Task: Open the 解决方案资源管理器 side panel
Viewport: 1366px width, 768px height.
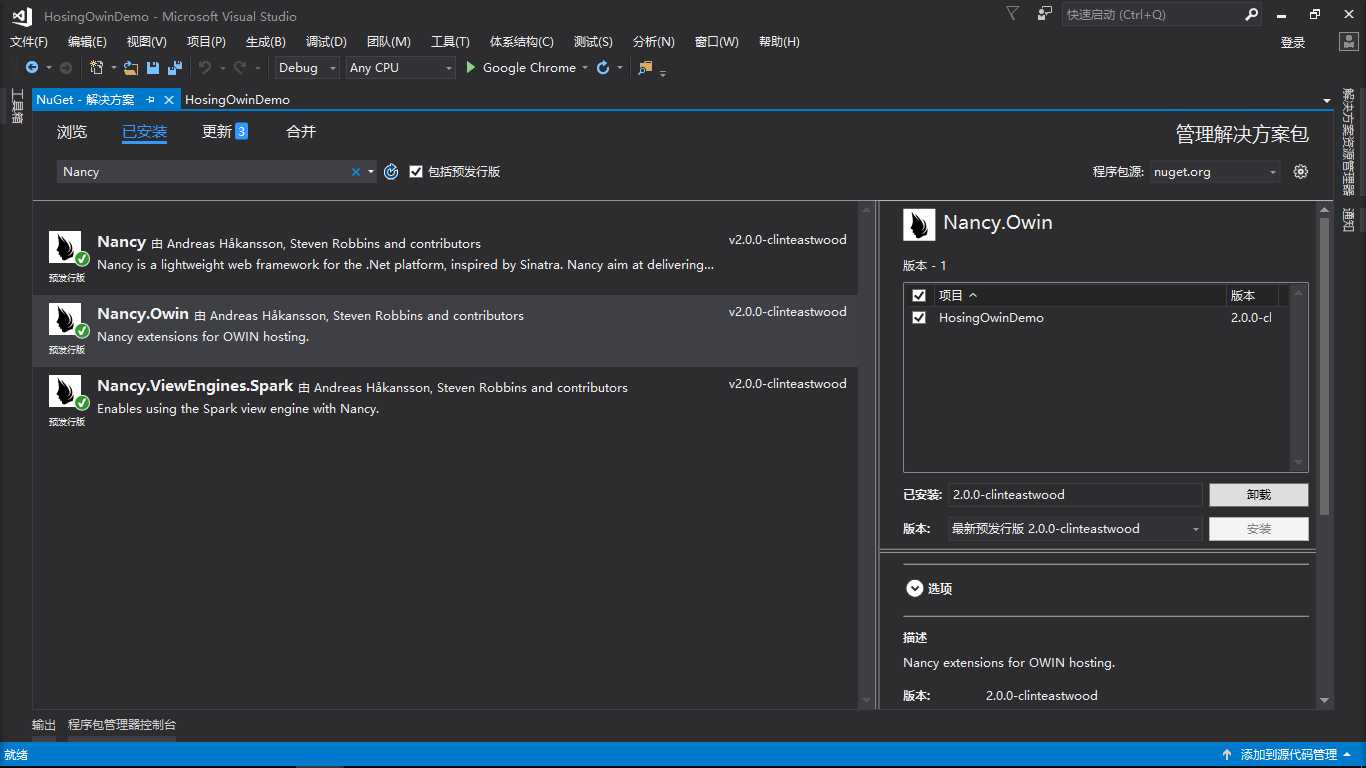Action: [1349, 143]
